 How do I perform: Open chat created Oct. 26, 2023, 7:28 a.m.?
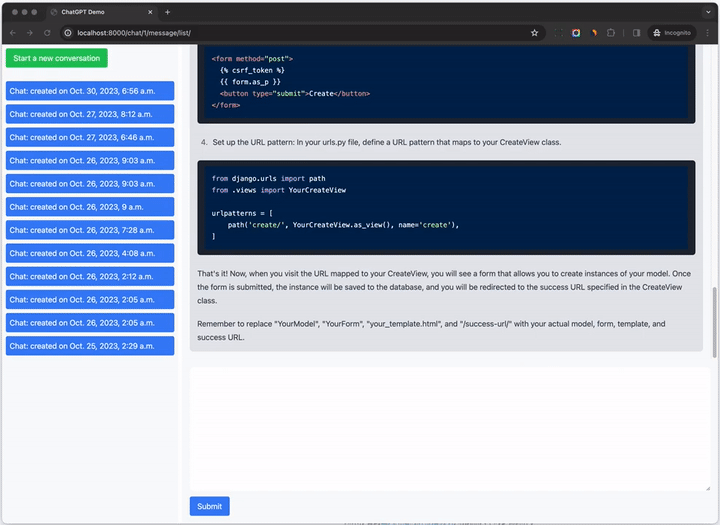(x=90, y=230)
